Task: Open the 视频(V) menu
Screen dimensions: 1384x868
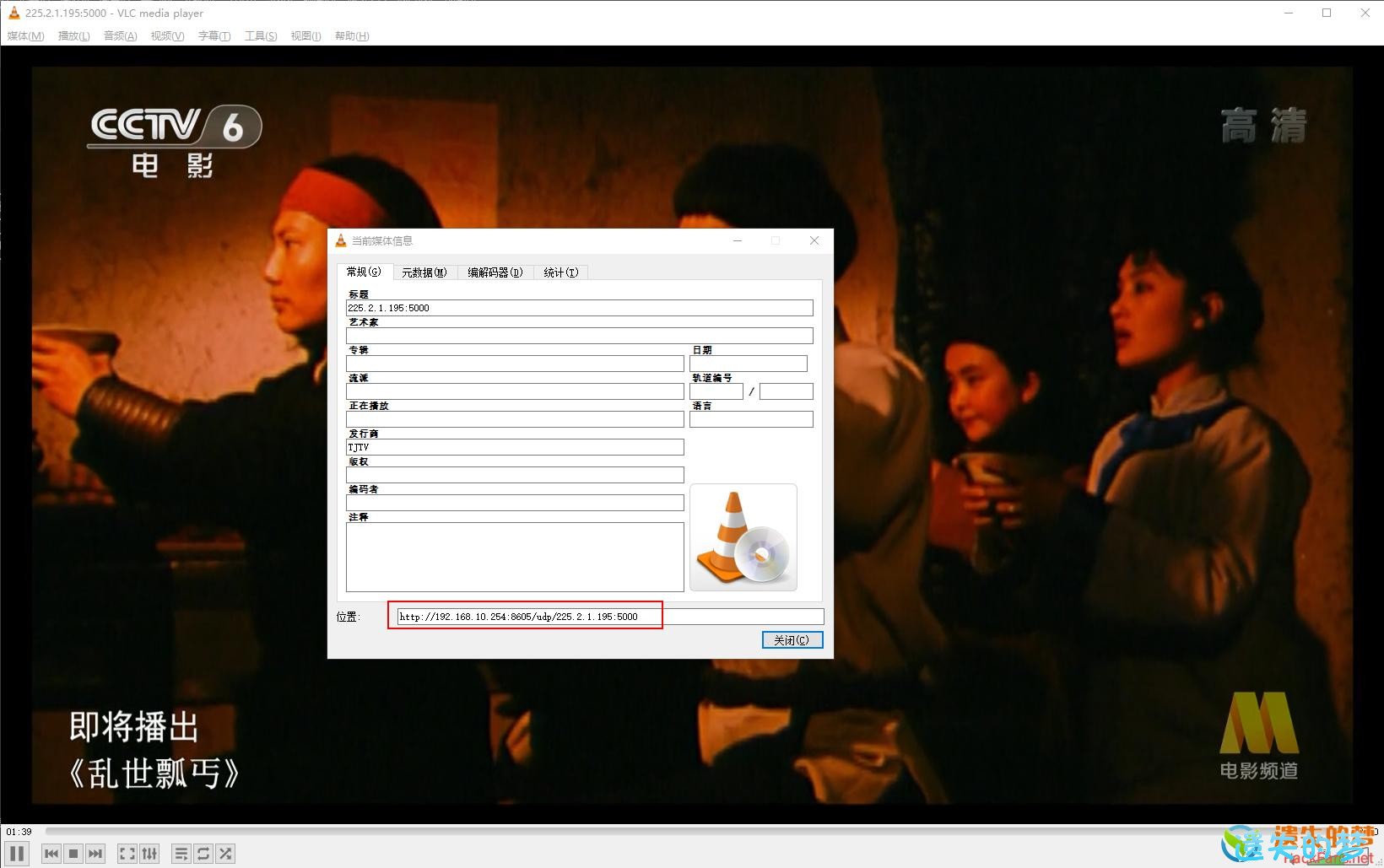Action: (167, 35)
